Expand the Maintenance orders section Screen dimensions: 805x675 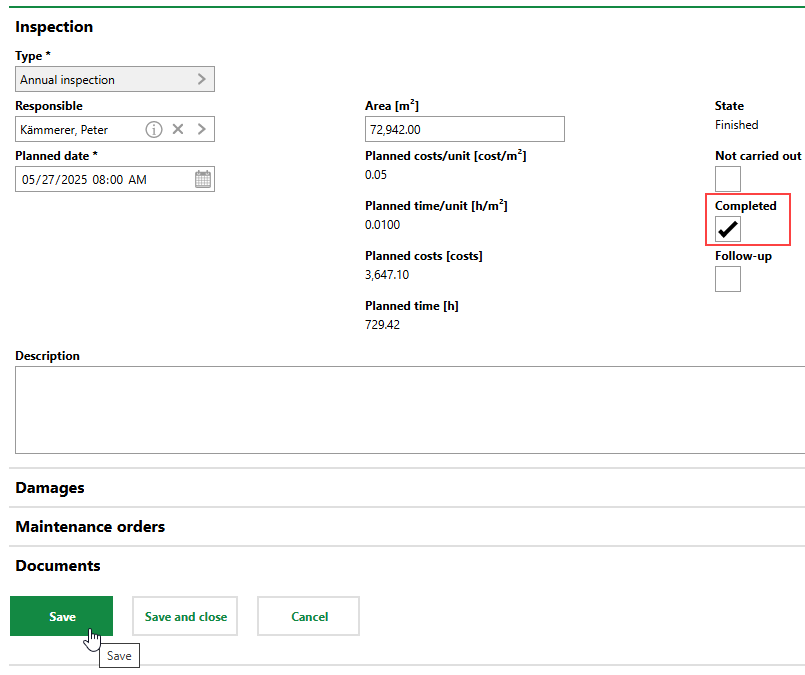click(90, 527)
